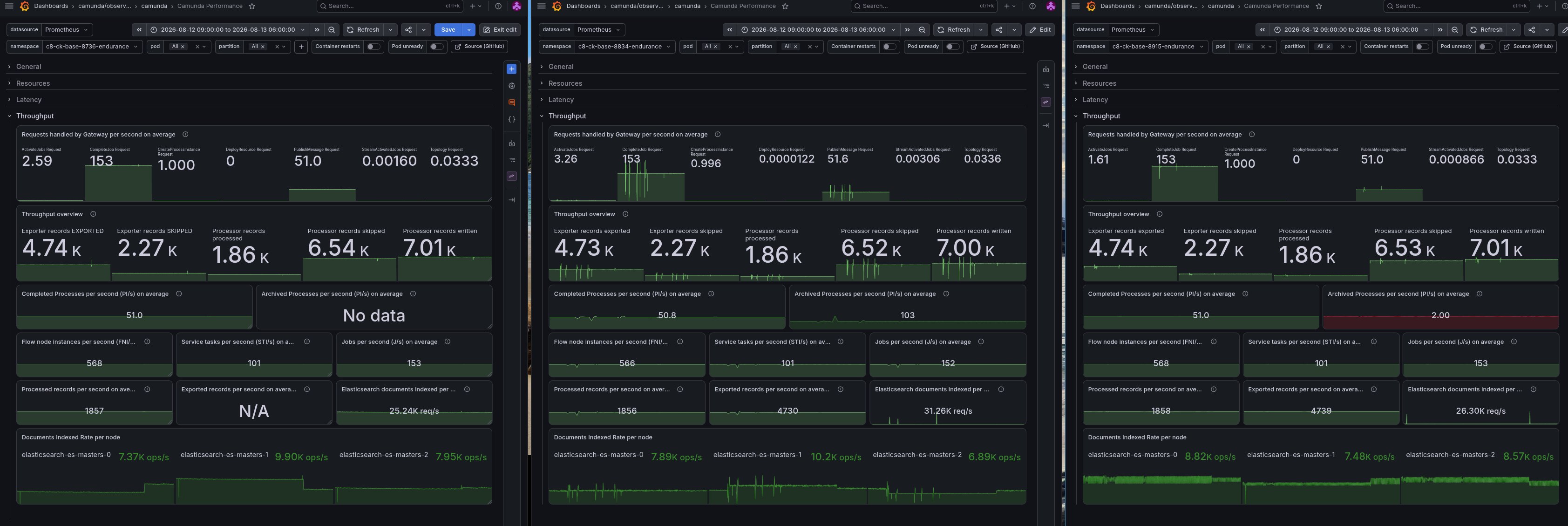
Task: Remove All partition tag in 8736-endurance window
Action: click(263, 47)
